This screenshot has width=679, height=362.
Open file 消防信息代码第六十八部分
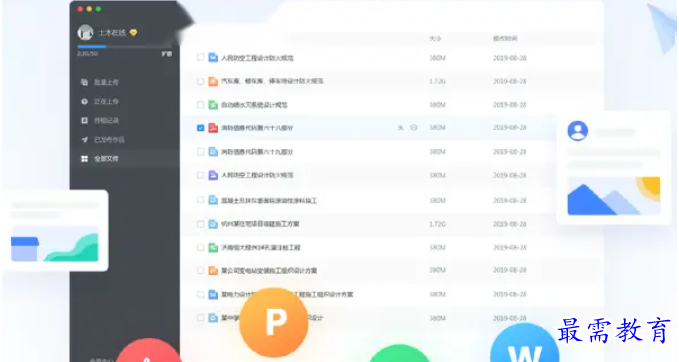(257, 128)
